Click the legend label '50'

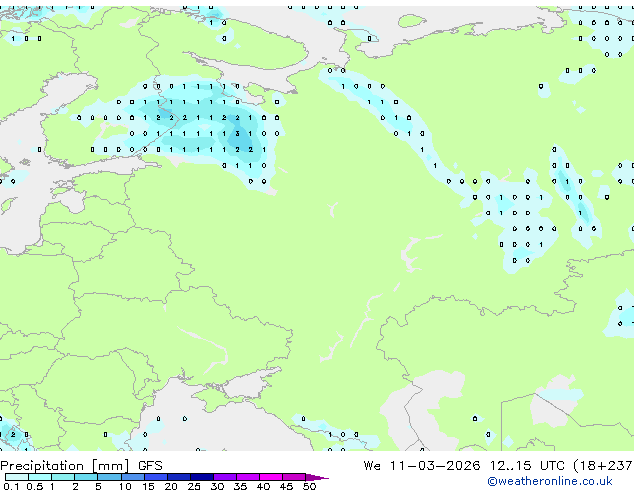point(309,486)
